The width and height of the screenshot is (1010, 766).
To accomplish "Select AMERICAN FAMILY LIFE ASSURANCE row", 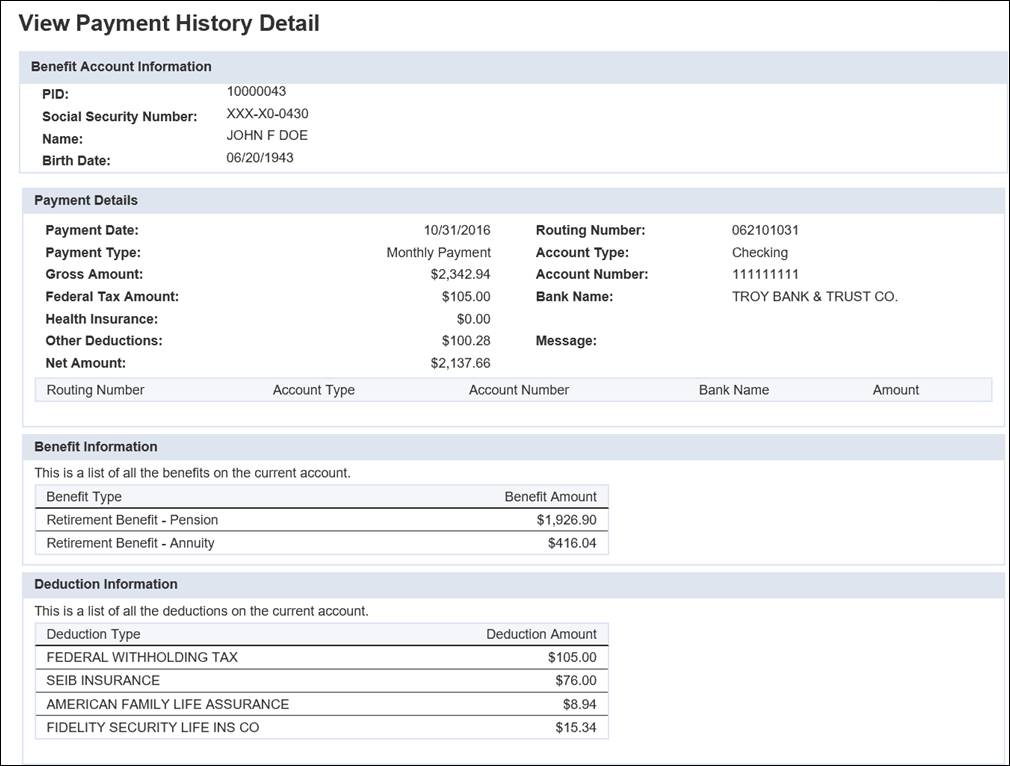I will tap(321, 704).
